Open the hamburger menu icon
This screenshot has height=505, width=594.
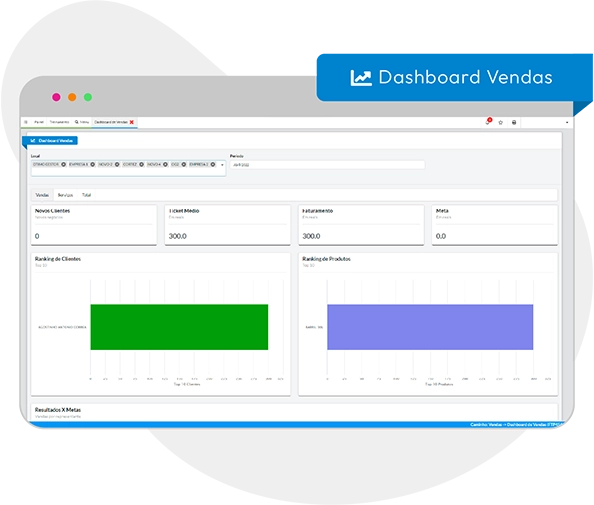[26, 122]
